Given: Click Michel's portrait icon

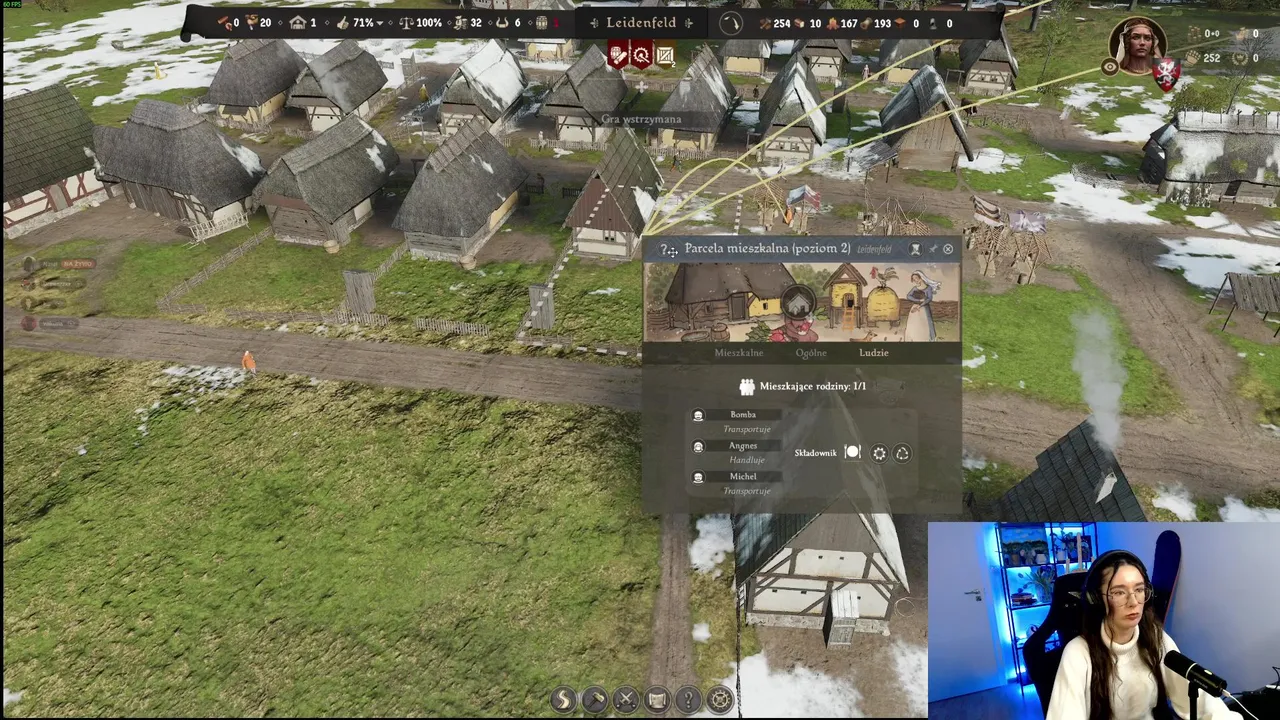Looking at the screenshot, I should (x=698, y=478).
